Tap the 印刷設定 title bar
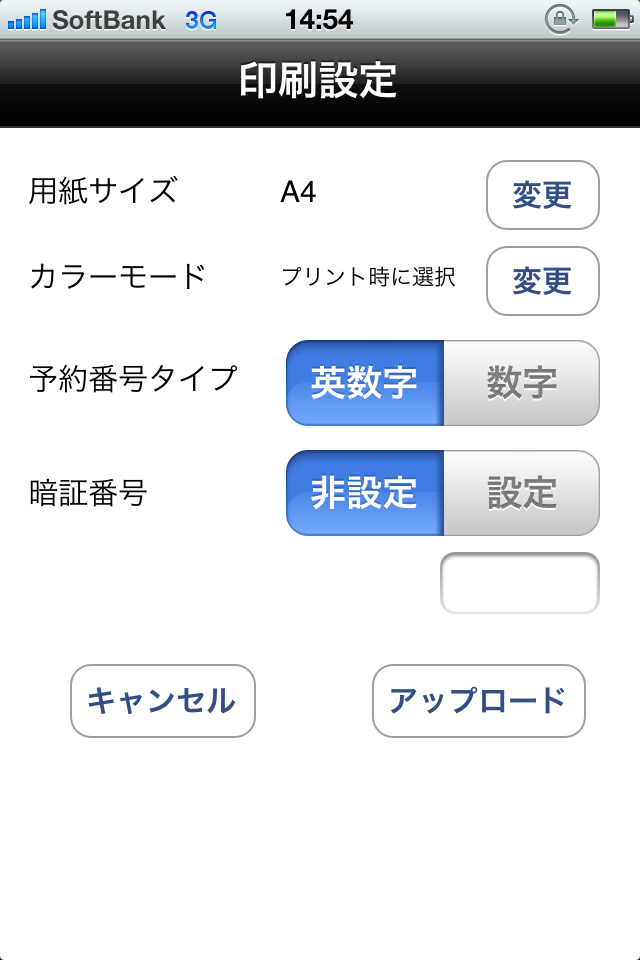Image resolution: width=640 pixels, height=960 pixels. click(319, 82)
